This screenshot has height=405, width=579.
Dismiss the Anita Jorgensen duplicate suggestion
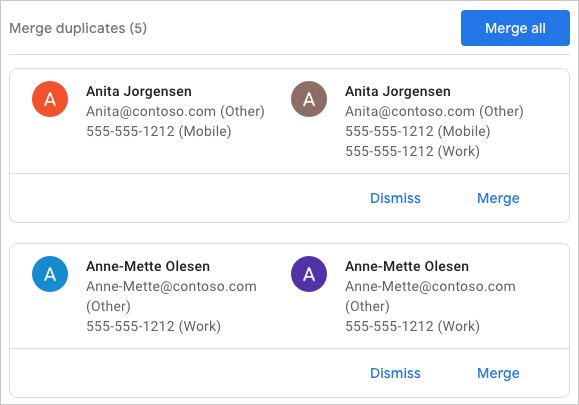(x=395, y=198)
